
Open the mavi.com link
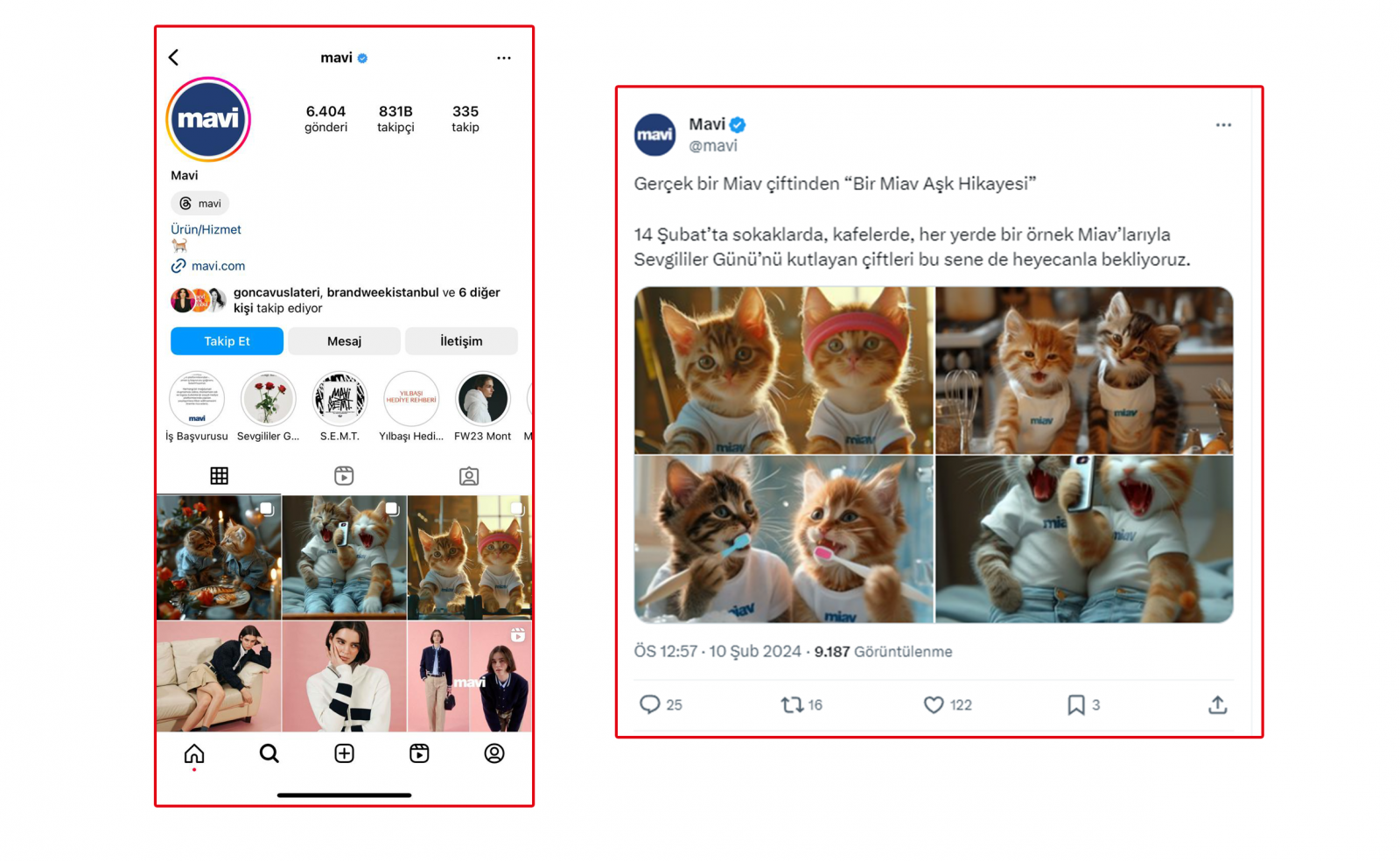pyautogui.click(x=218, y=266)
